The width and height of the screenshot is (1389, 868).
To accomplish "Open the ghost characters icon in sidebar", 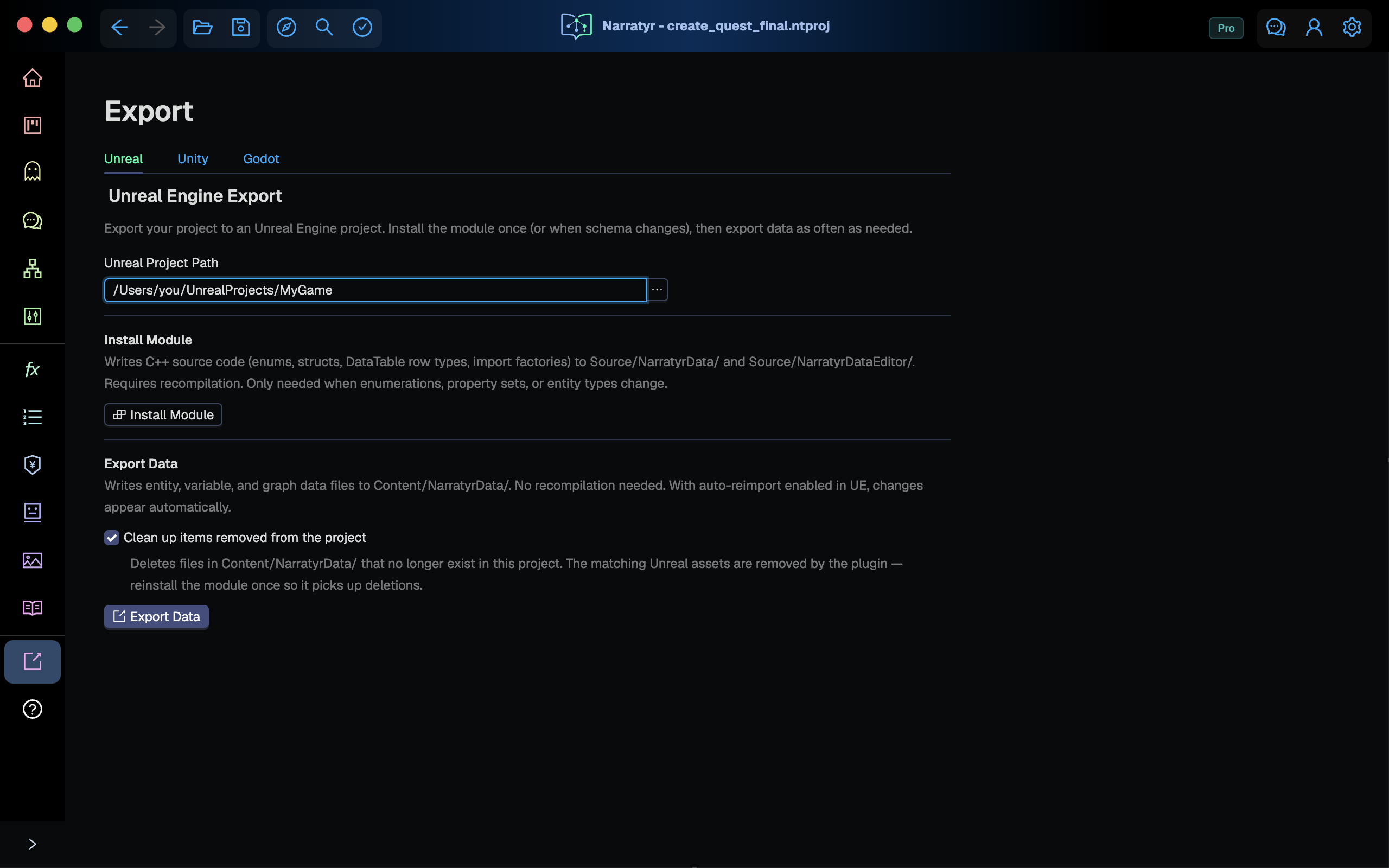I will (x=33, y=171).
